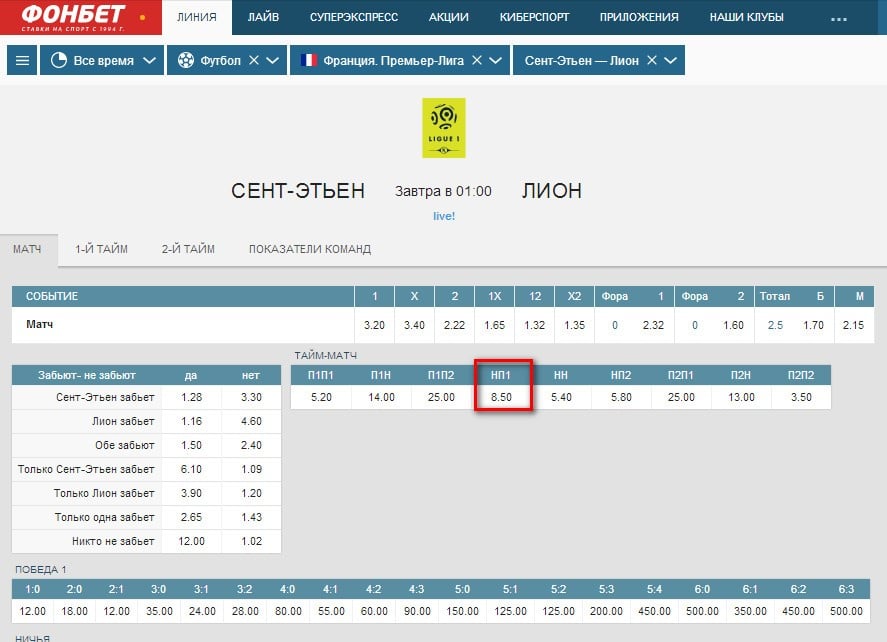Remove the Сент-Этьен — Лион filter with X
Viewport: 887px width, 642px height.
tap(652, 60)
